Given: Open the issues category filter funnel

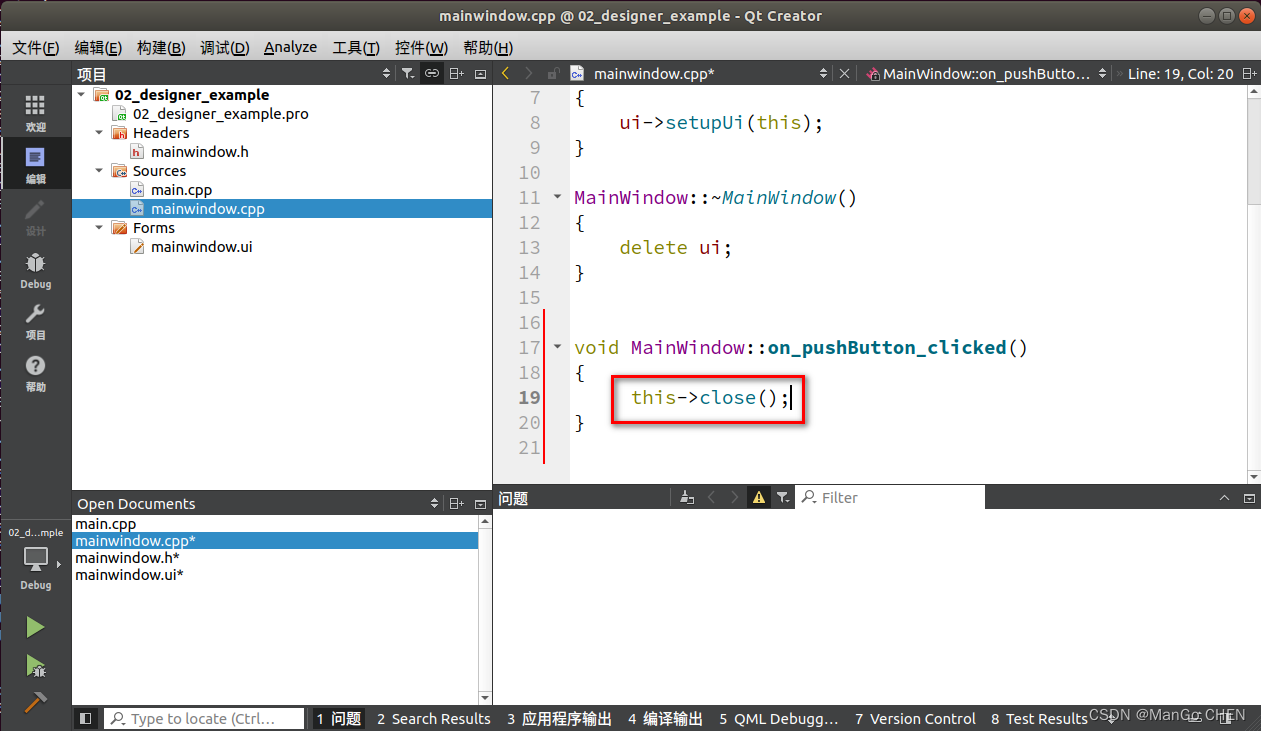Looking at the screenshot, I should click(x=783, y=497).
